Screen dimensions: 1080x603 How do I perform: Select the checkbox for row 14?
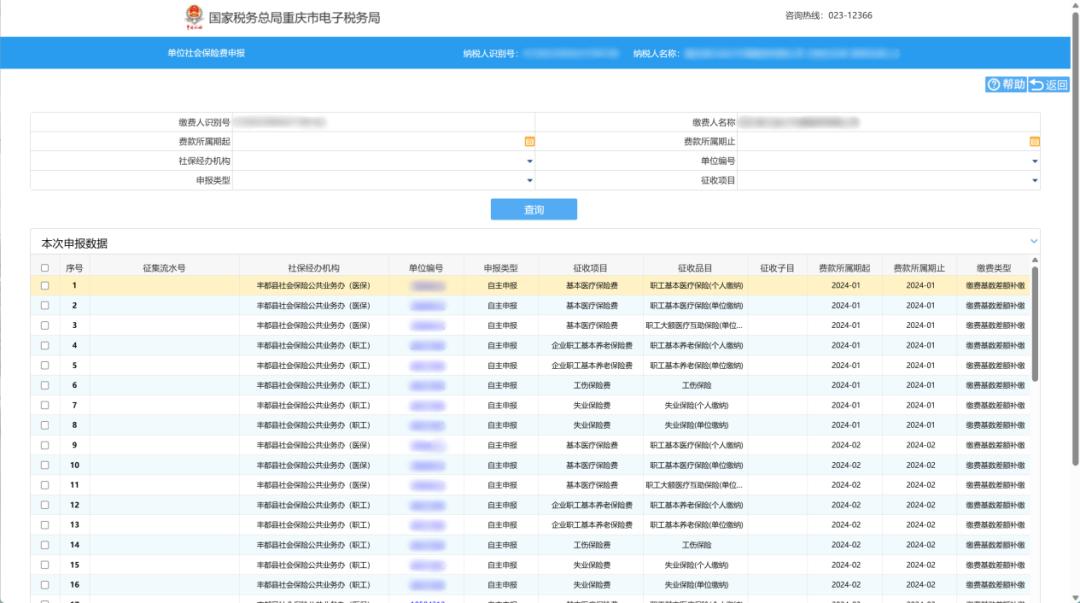(45, 546)
